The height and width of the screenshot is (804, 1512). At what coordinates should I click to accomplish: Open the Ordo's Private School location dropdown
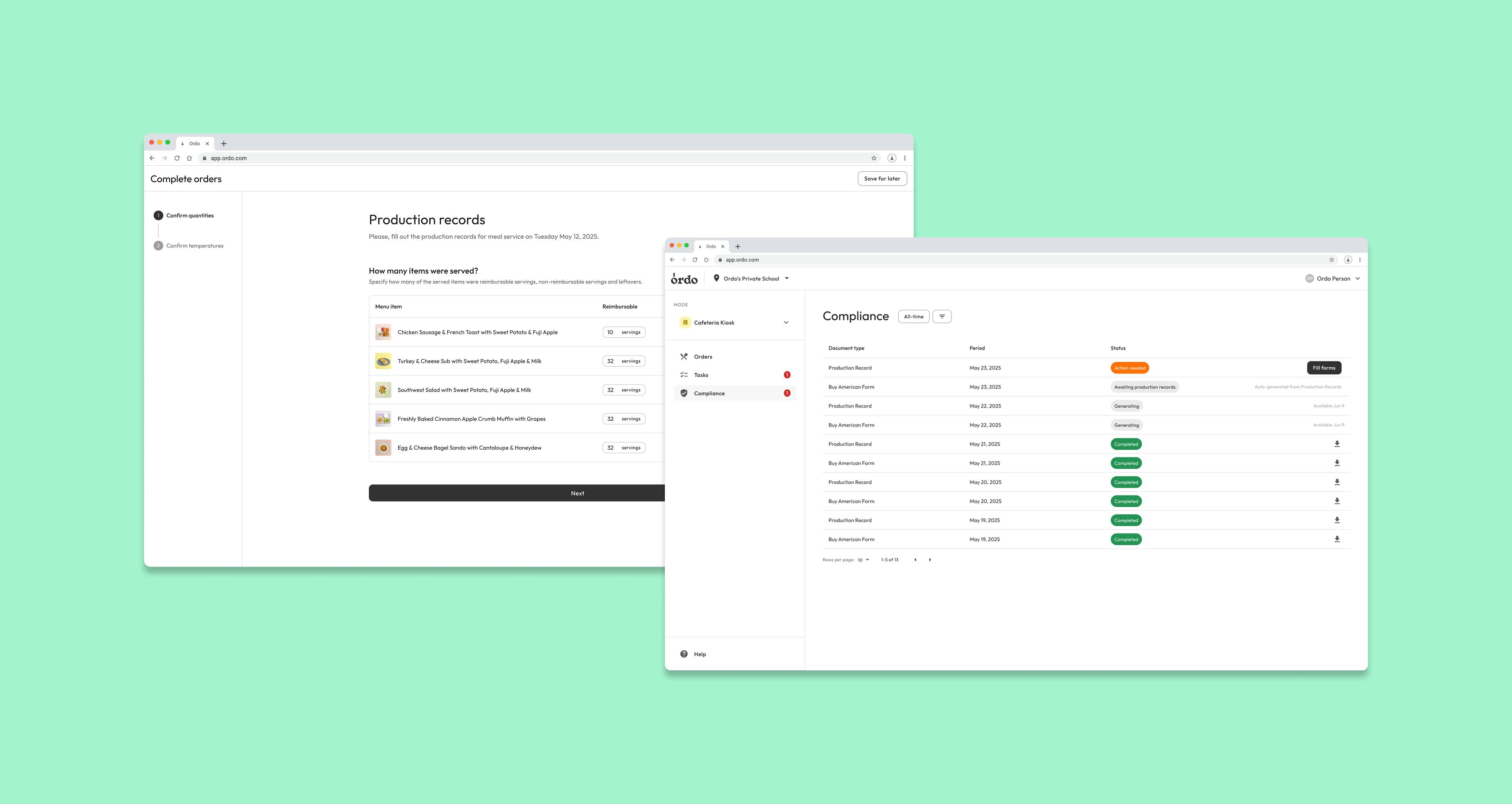click(x=751, y=279)
